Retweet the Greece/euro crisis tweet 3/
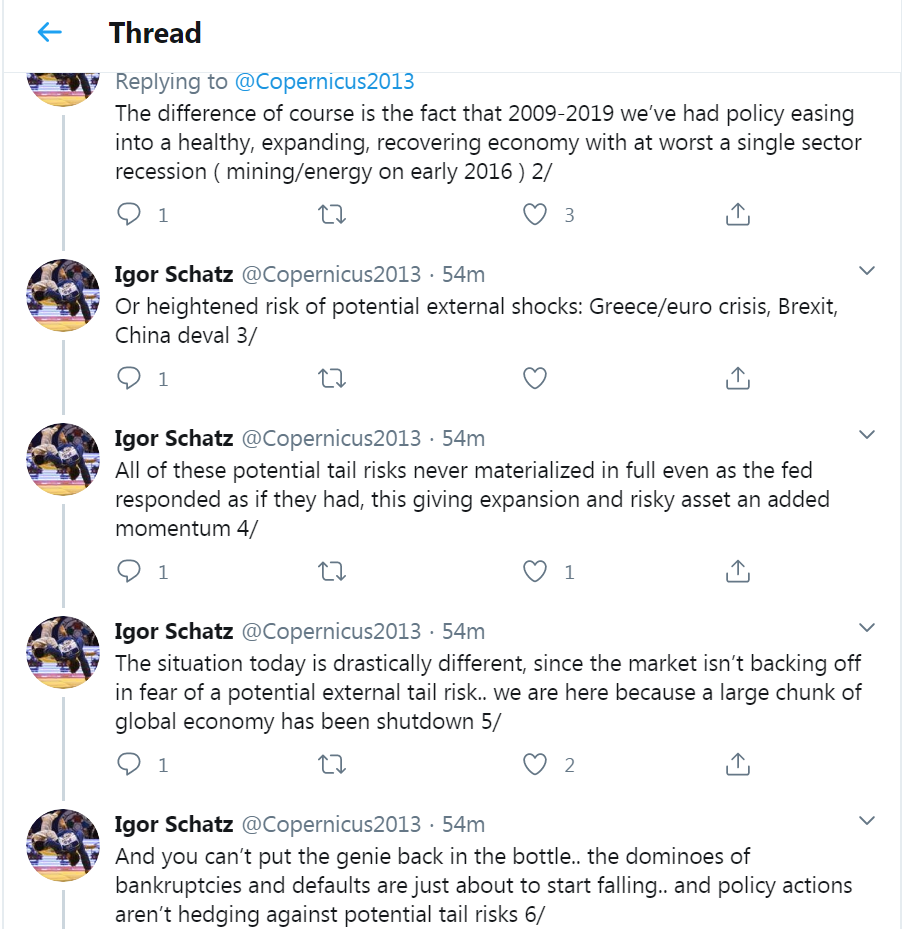The image size is (911, 929). 332,378
